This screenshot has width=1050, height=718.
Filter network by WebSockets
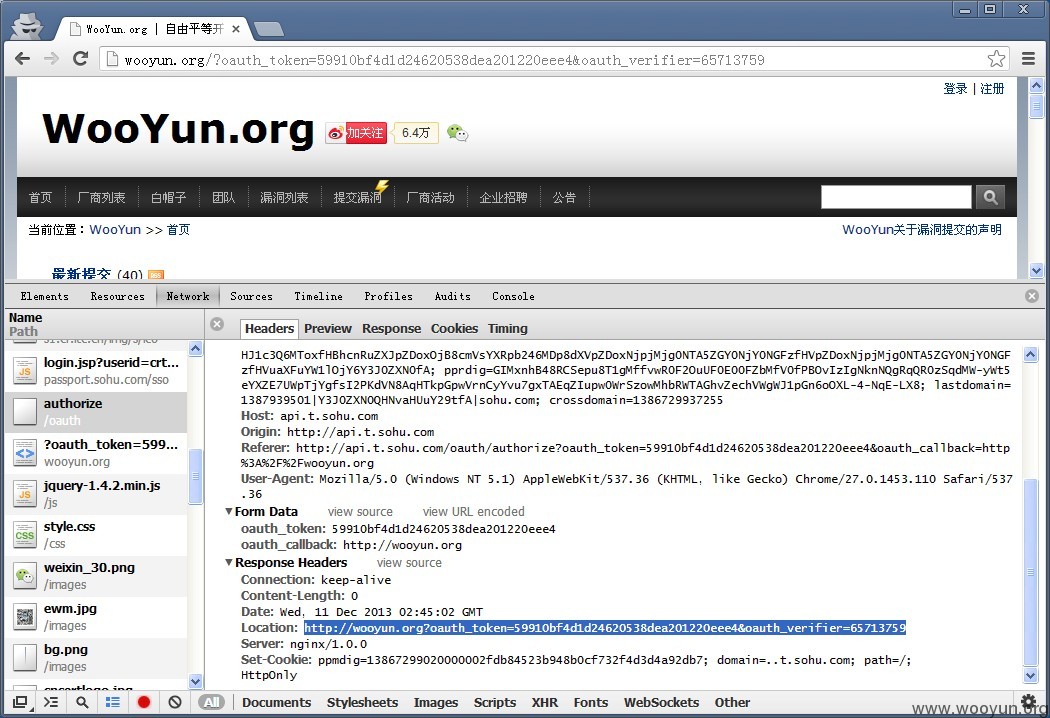tap(662, 702)
